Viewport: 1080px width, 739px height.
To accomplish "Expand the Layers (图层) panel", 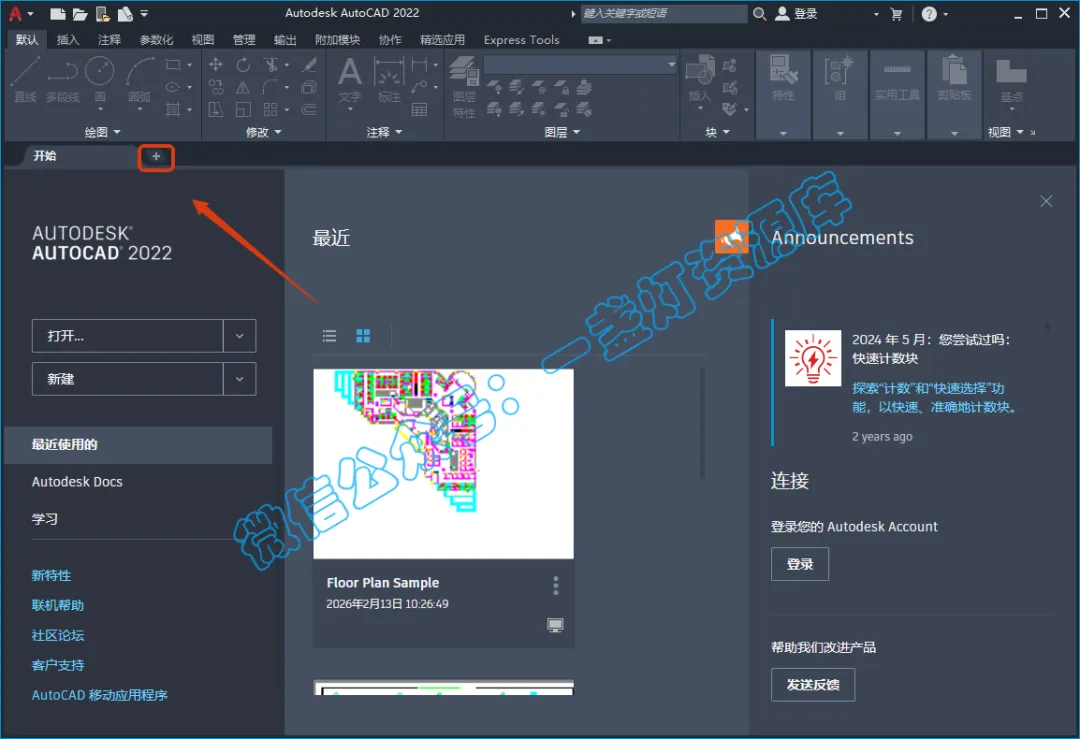I will click(x=562, y=132).
